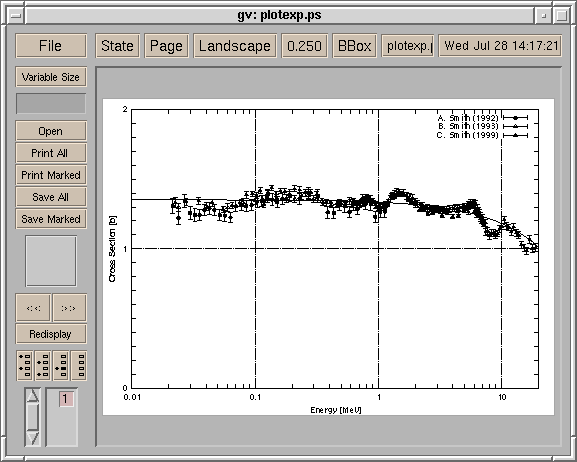Click the C. Smith (1999) legend entry
The height and width of the screenshot is (462, 577).
(x=482, y=135)
